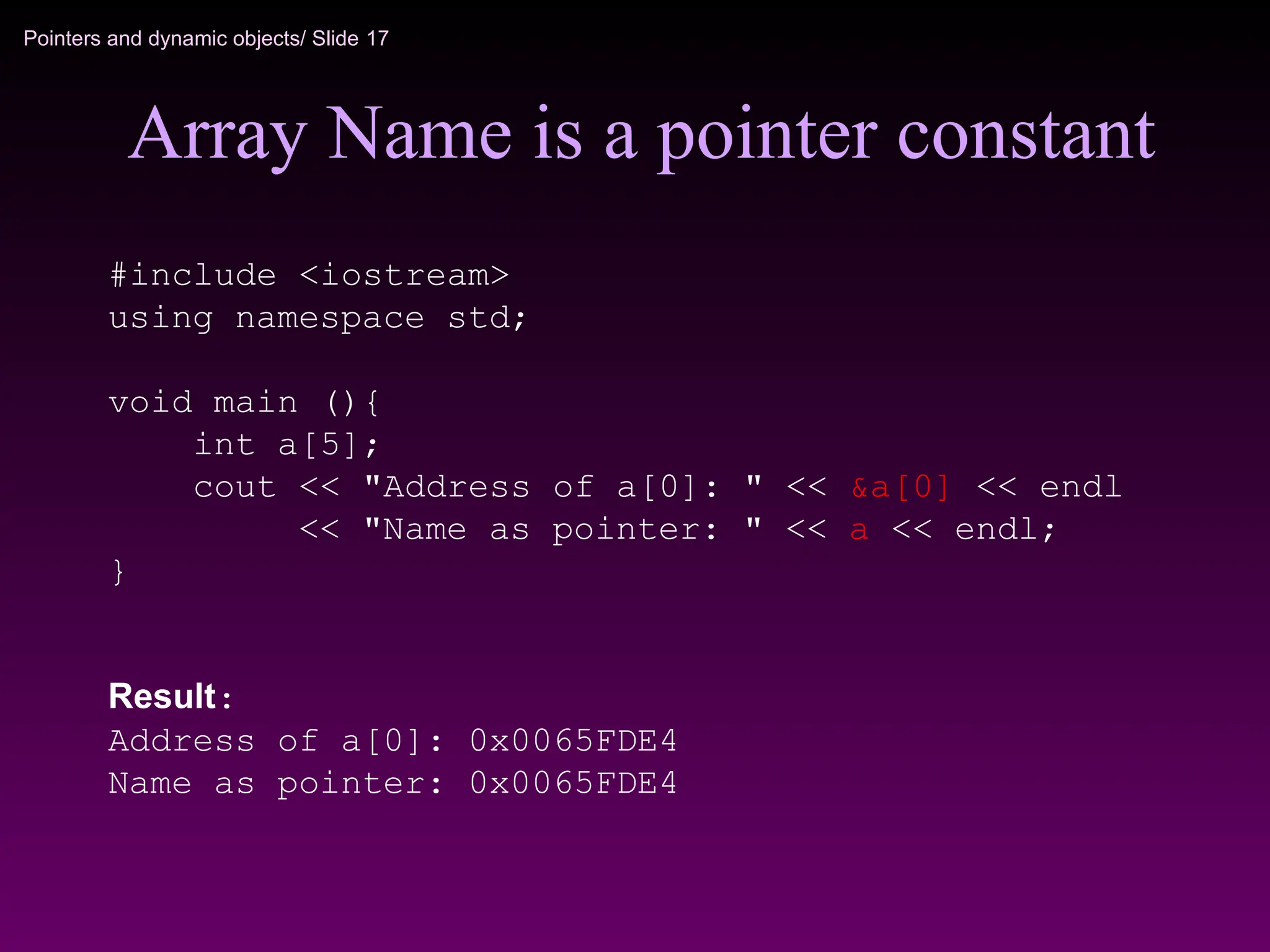Click the output line 'Address of a[0]: 0x0065FDE4'
The width and height of the screenshot is (1270, 952).
click(393, 741)
